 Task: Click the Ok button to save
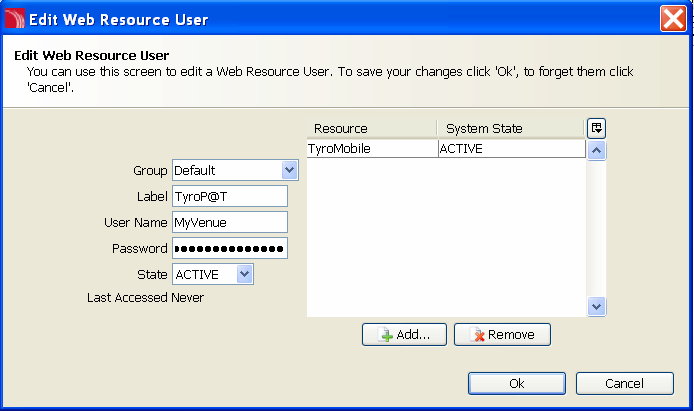[x=517, y=383]
